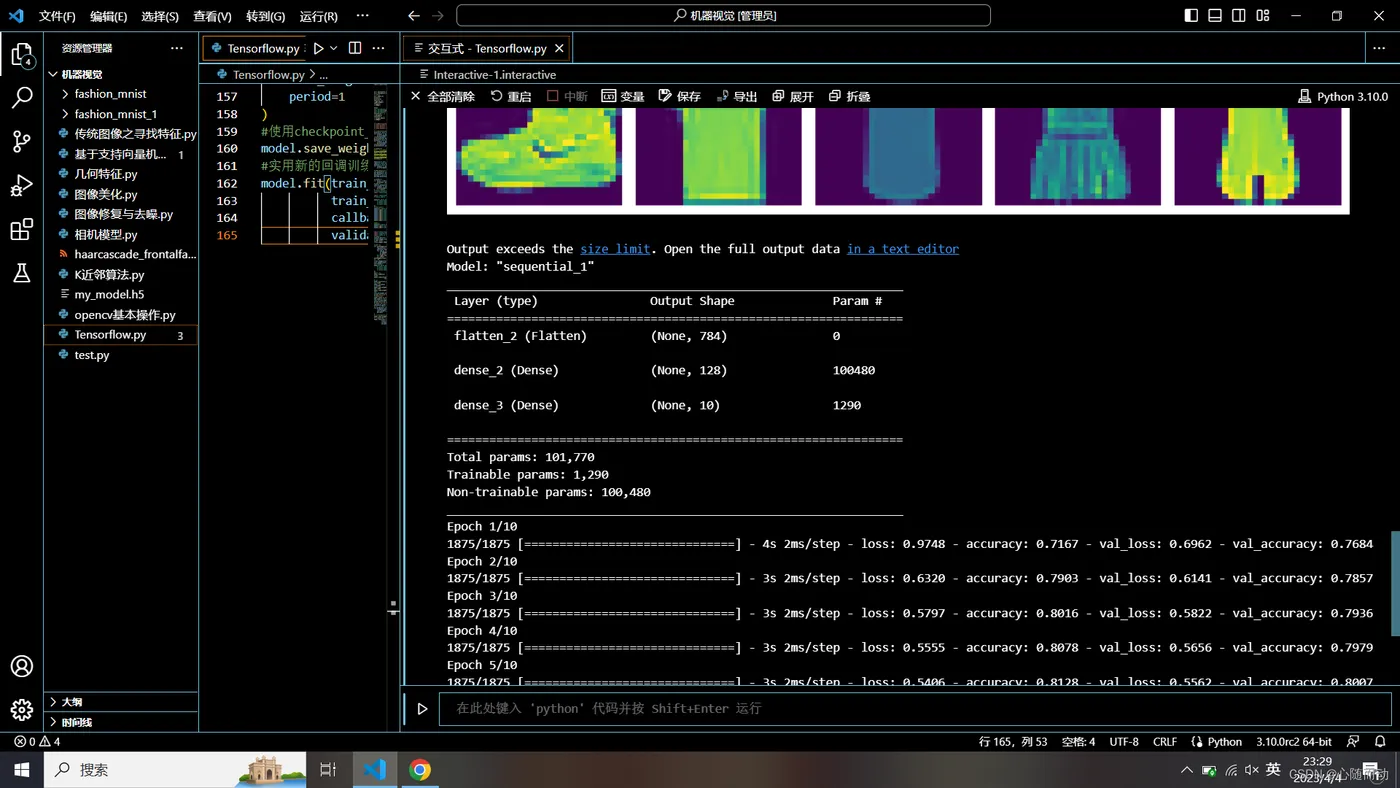Collapse all cells with 折叠

click(x=849, y=96)
